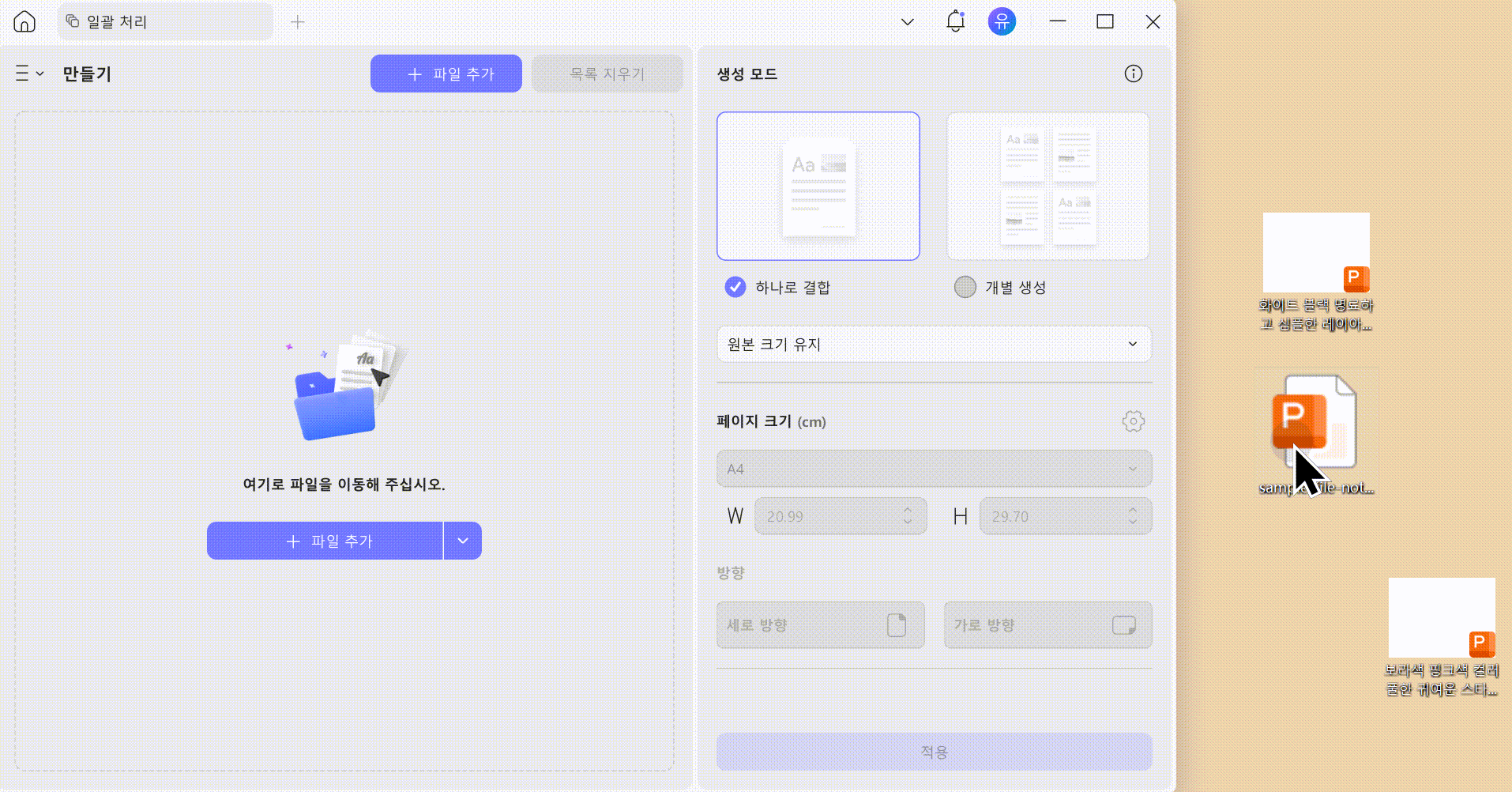Select 화이트 블랙 PowerPoint file on desktop

click(1316, 272)
